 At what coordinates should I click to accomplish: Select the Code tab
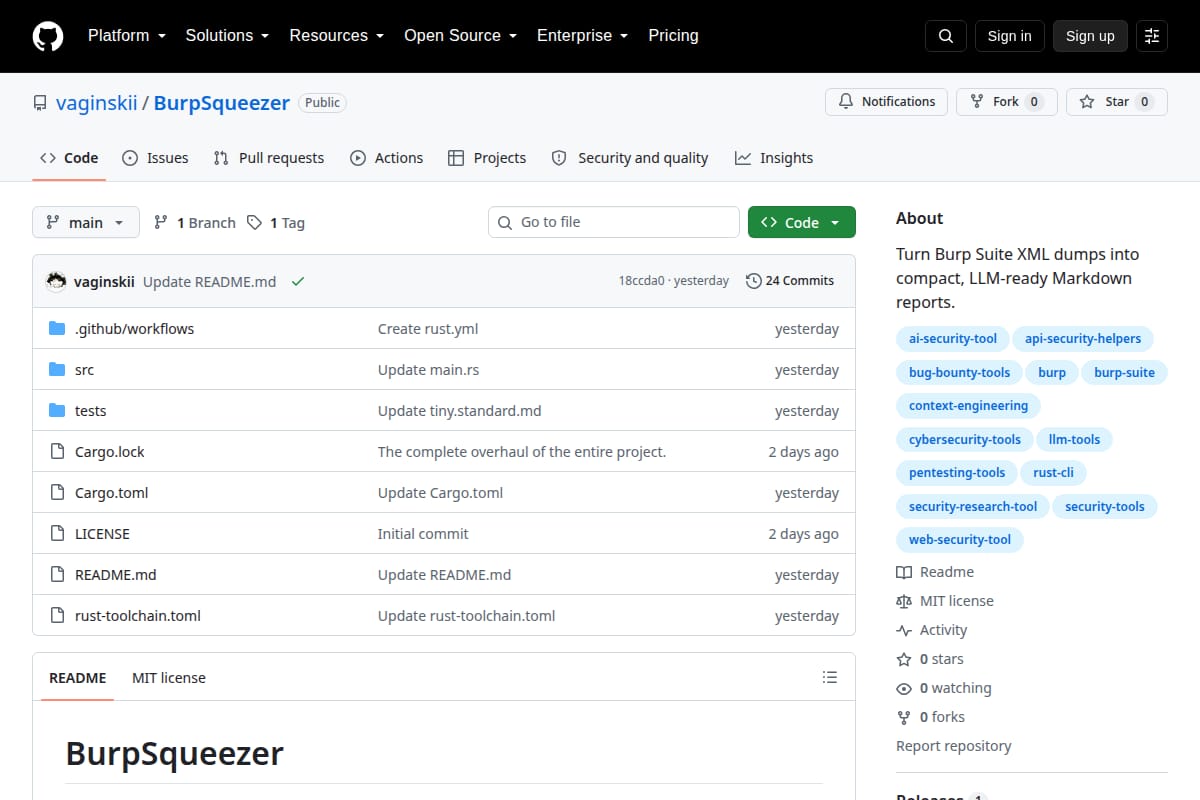point(69,158)
